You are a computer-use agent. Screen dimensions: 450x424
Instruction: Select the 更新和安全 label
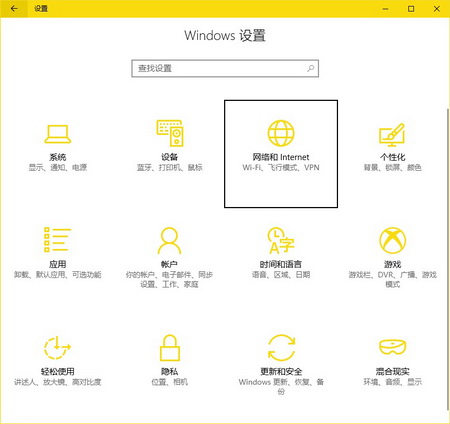281,372
